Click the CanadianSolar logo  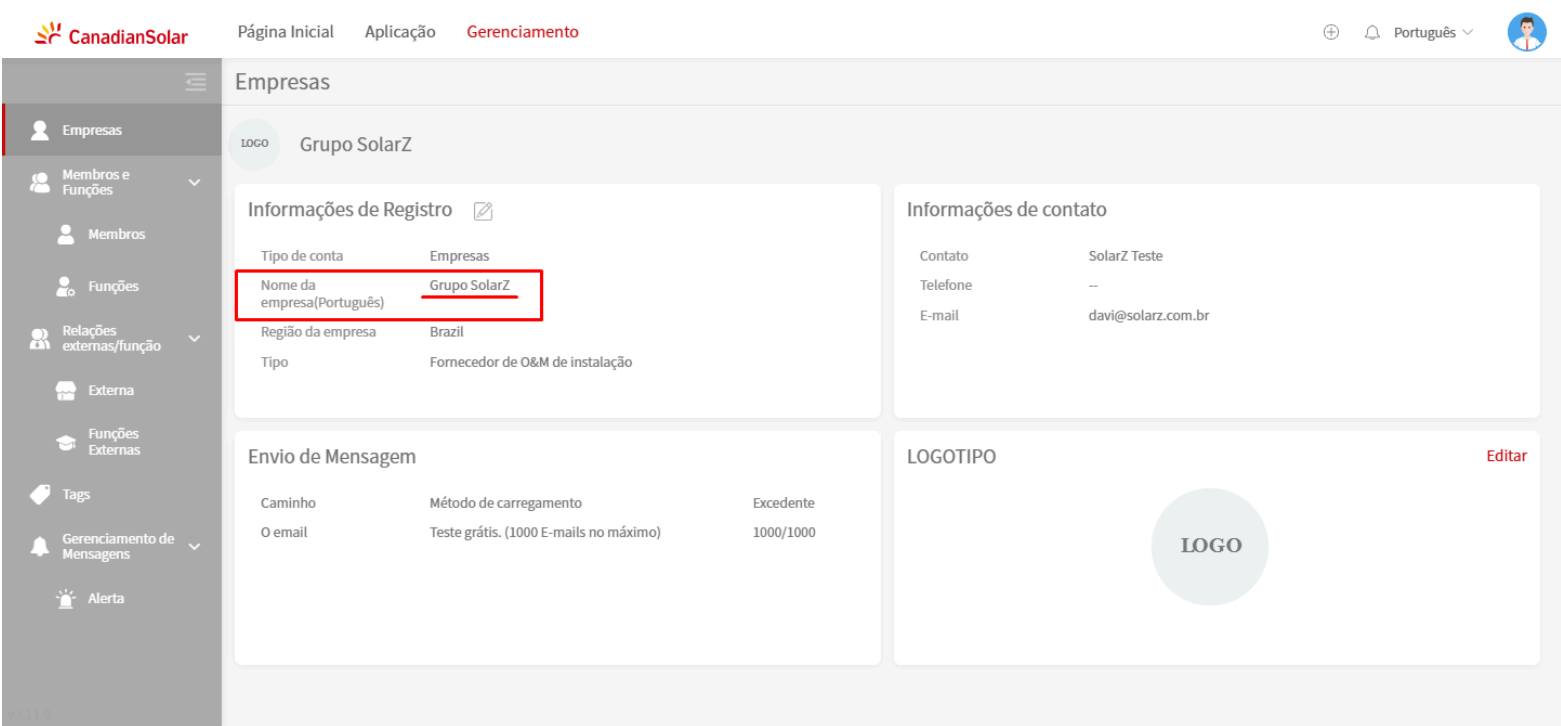point(111,36)
